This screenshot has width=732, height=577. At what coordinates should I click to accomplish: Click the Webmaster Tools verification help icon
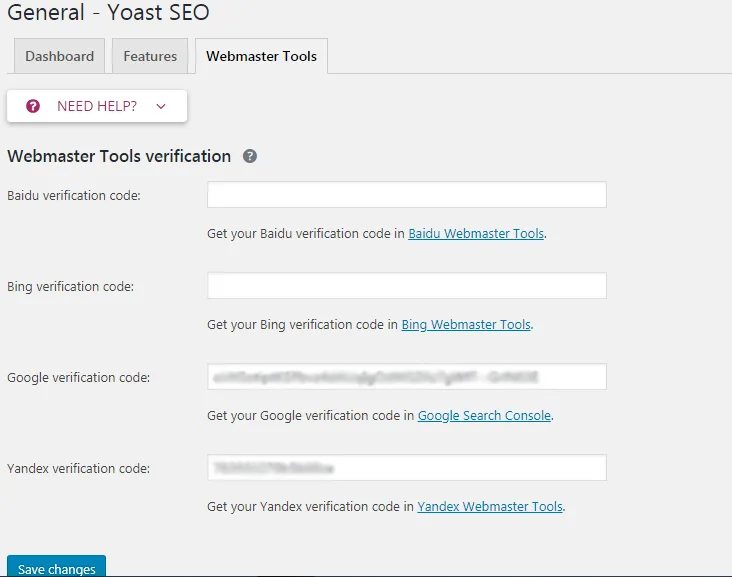(x=250, y=156)
